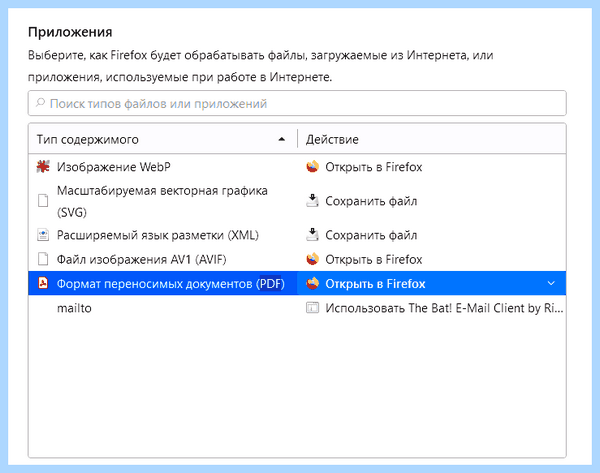Click the Тип содержимого column header
Screen dimensions: 600x473
coord(163,139)
